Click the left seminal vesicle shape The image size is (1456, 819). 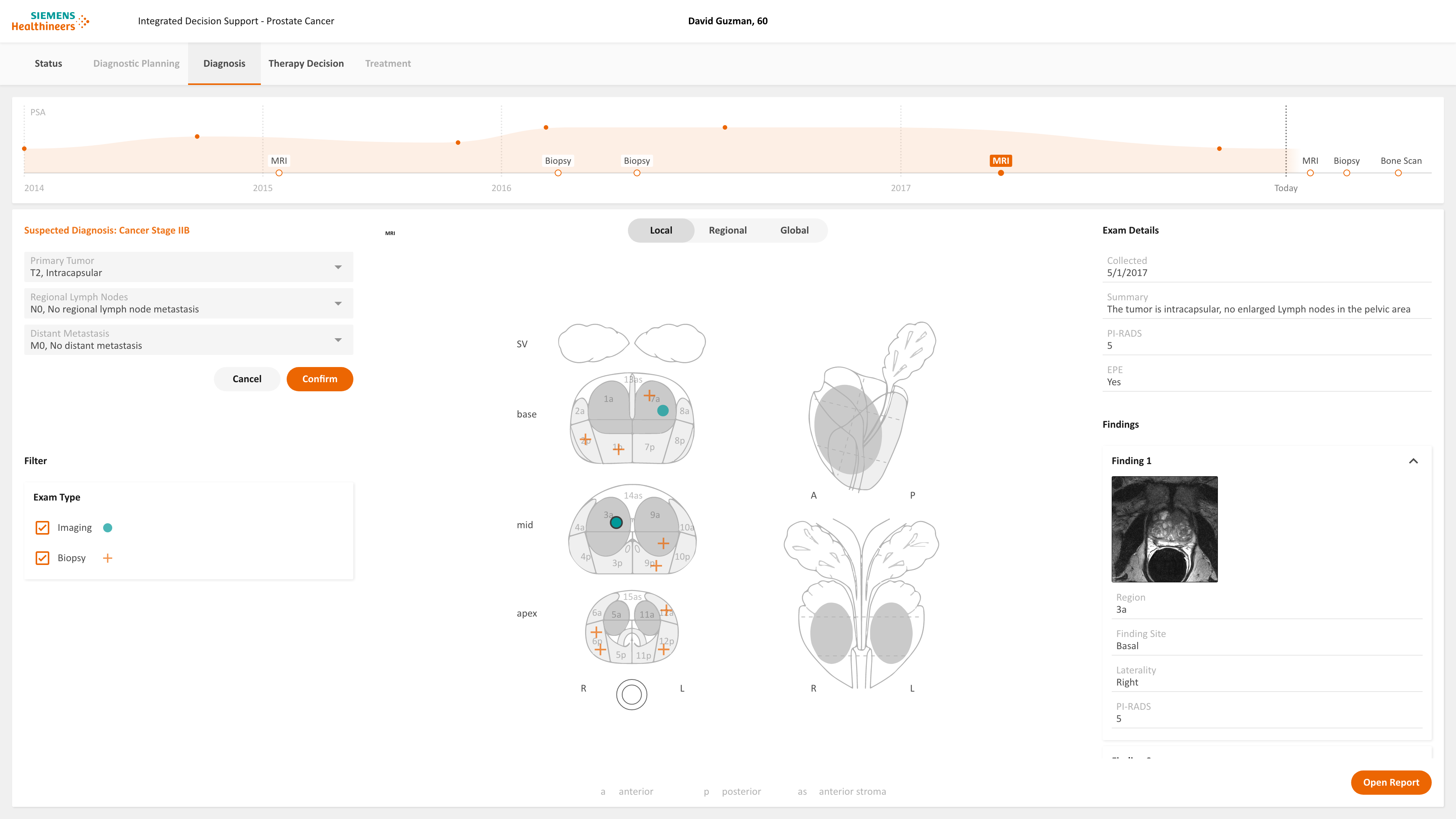670,343
